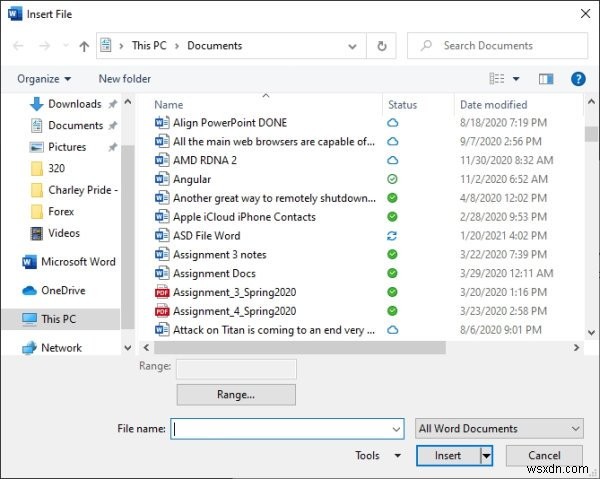This screenshot has height=479, width=600.
Task: Sort by the Name column header
Action: (x=168, y=105)
